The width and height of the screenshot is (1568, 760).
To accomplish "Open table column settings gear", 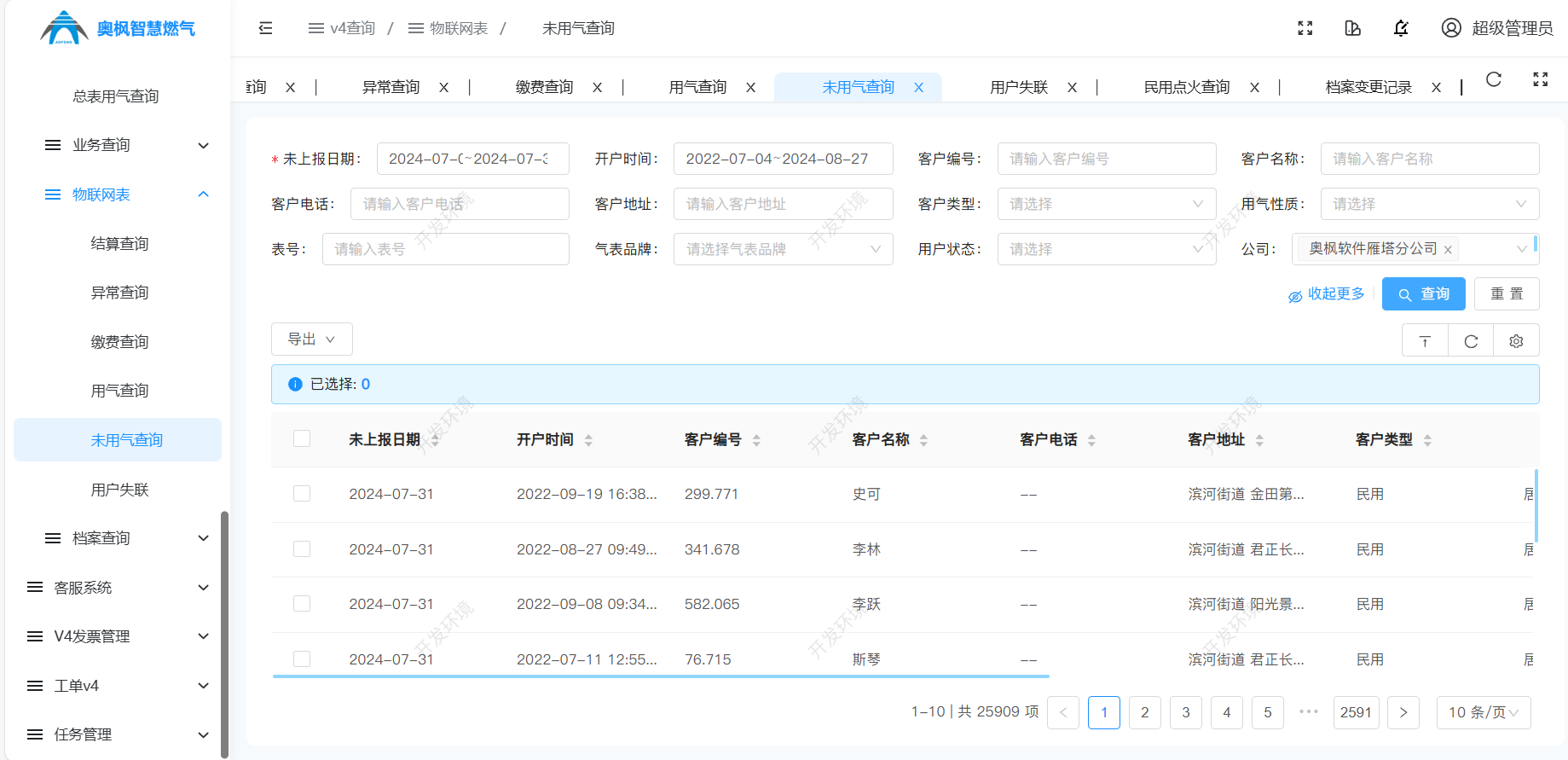I will (1516, 340).
